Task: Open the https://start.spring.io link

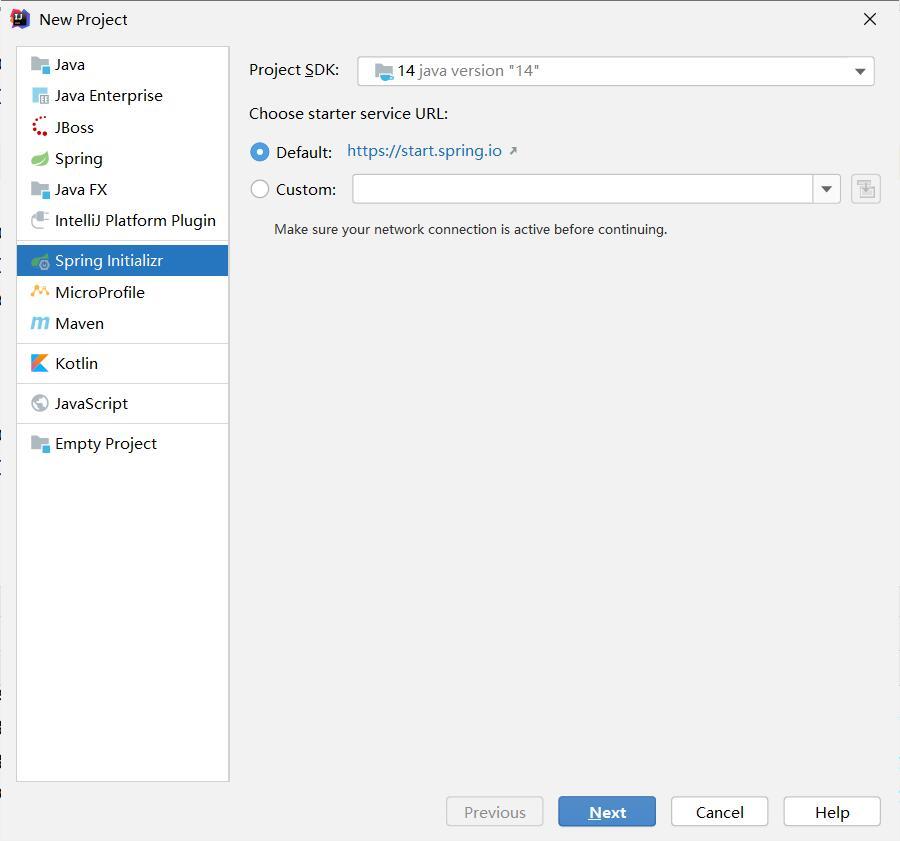Action: tap(424, 150)
